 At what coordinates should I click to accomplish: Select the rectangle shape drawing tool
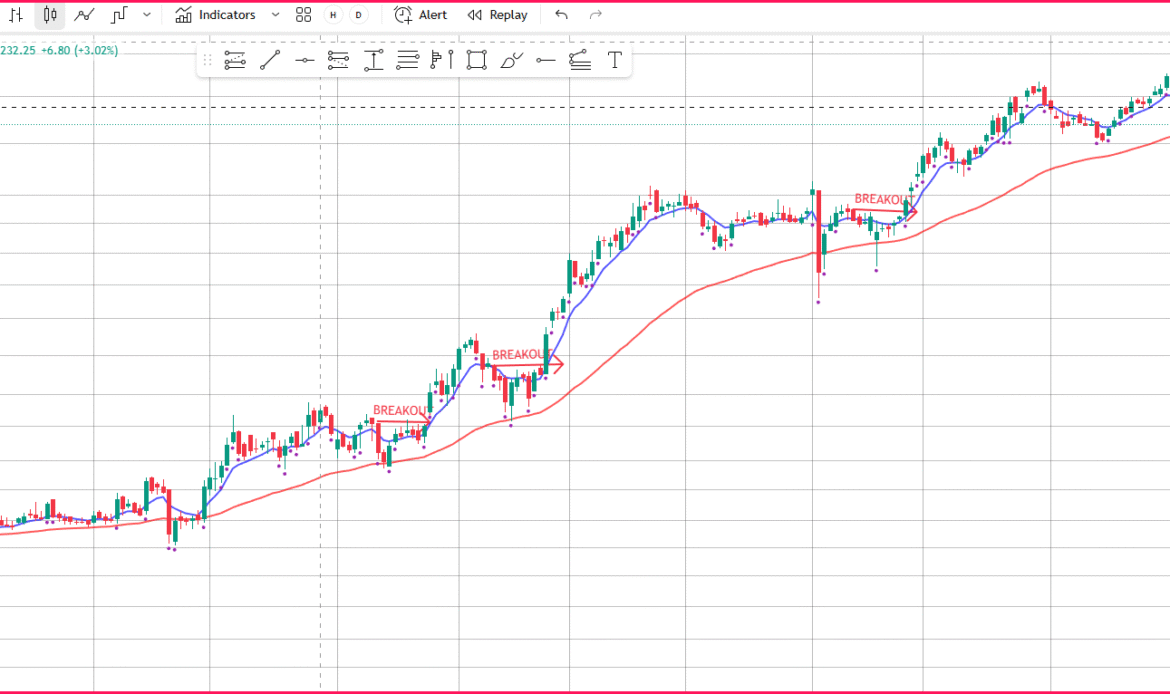pyautogui.click(x=477, y=60)
